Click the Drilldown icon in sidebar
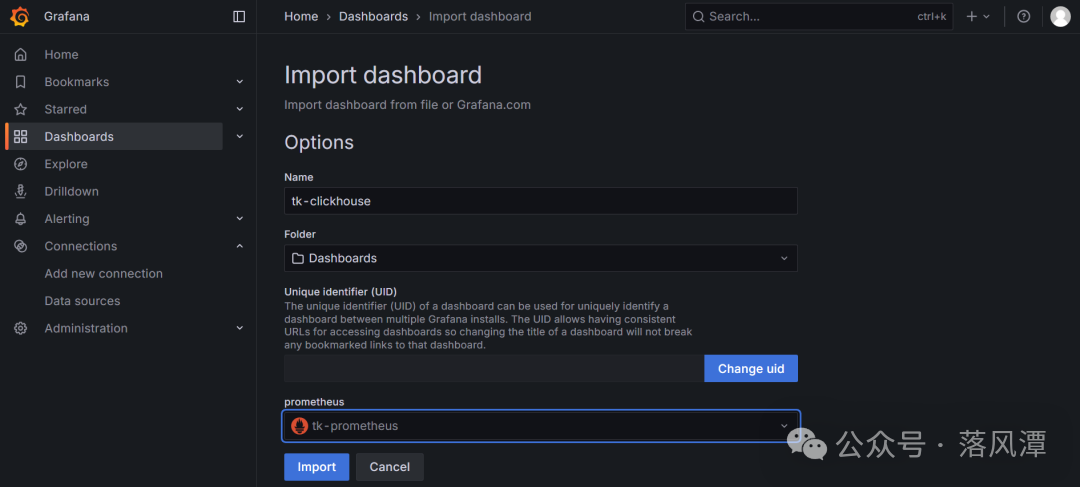The height and width of the screenshot is (487, 1080). [x=21, y=191]
